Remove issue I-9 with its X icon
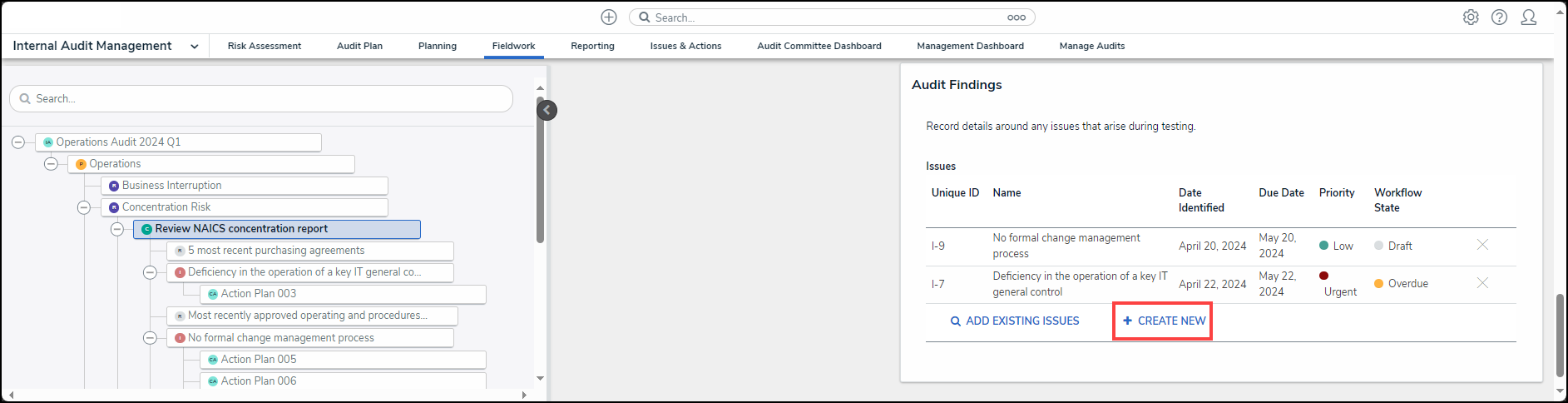 click(x=1482, y=245)
